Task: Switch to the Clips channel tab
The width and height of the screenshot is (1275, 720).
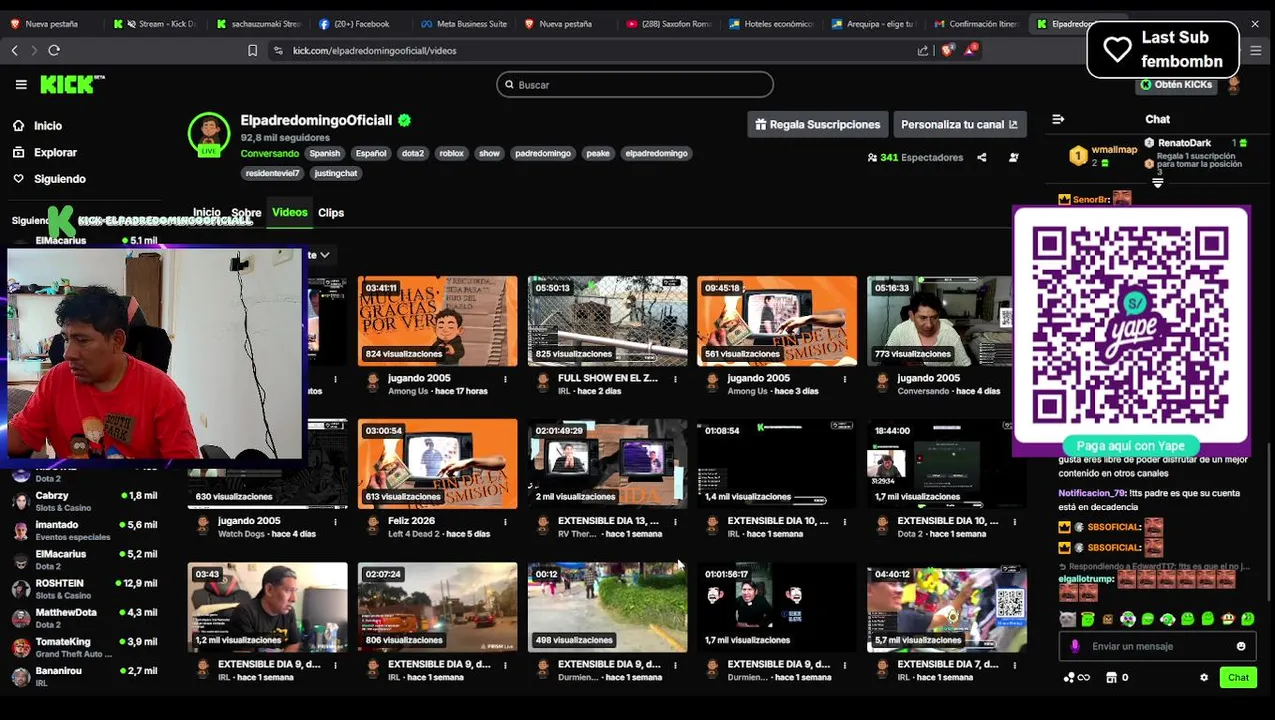Action: 331,213
